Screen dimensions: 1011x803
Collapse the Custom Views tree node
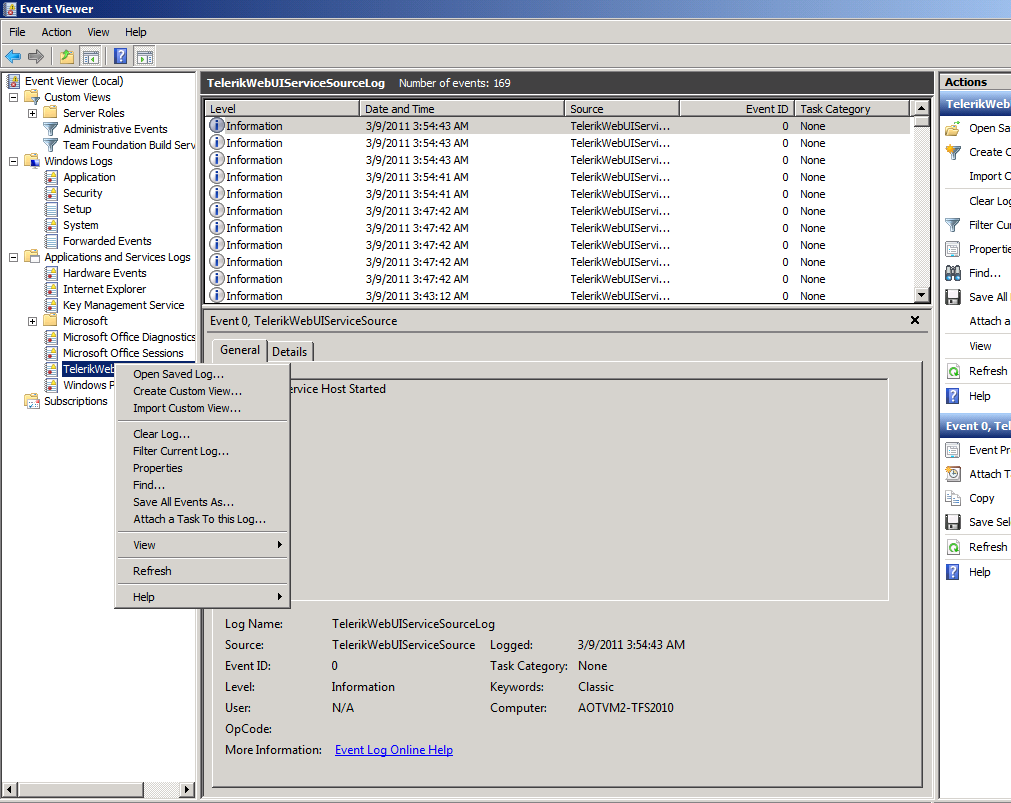(13, 97)
